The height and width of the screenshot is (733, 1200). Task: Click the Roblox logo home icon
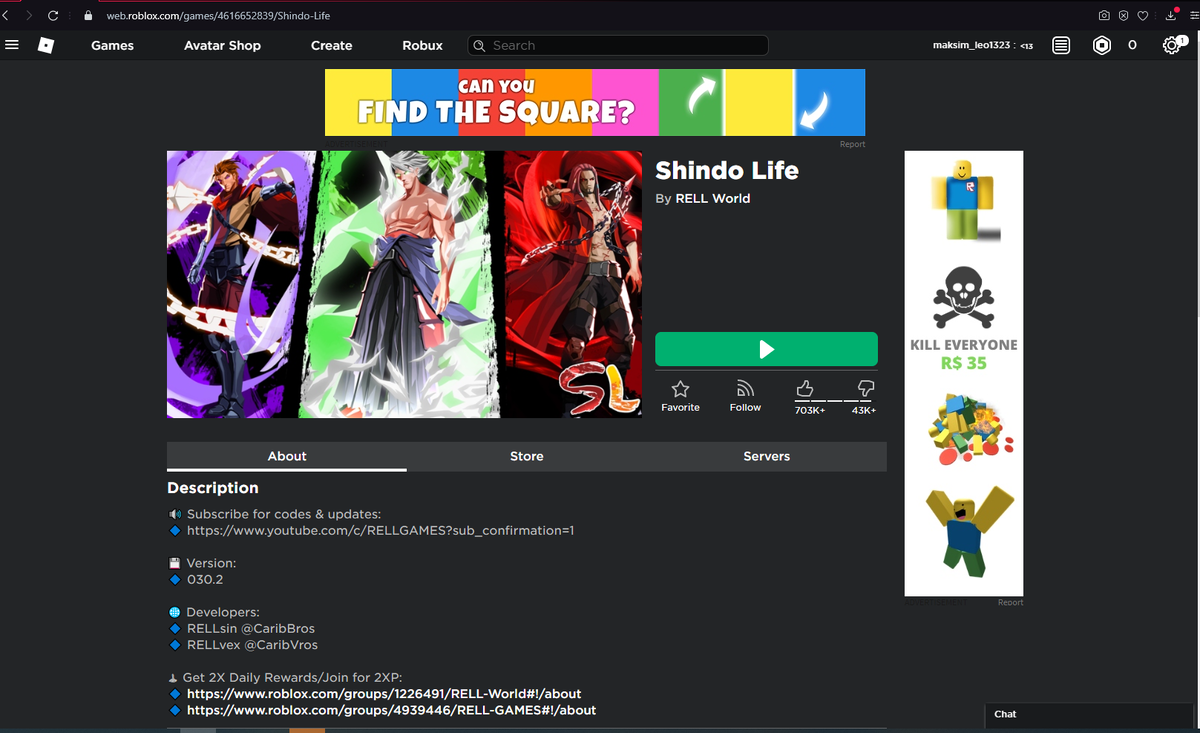[x=45, y=45]
